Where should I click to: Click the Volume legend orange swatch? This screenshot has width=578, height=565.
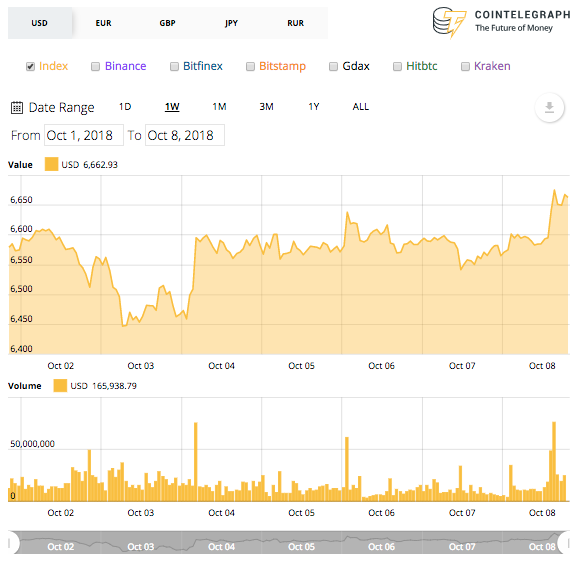coord(60,386)
